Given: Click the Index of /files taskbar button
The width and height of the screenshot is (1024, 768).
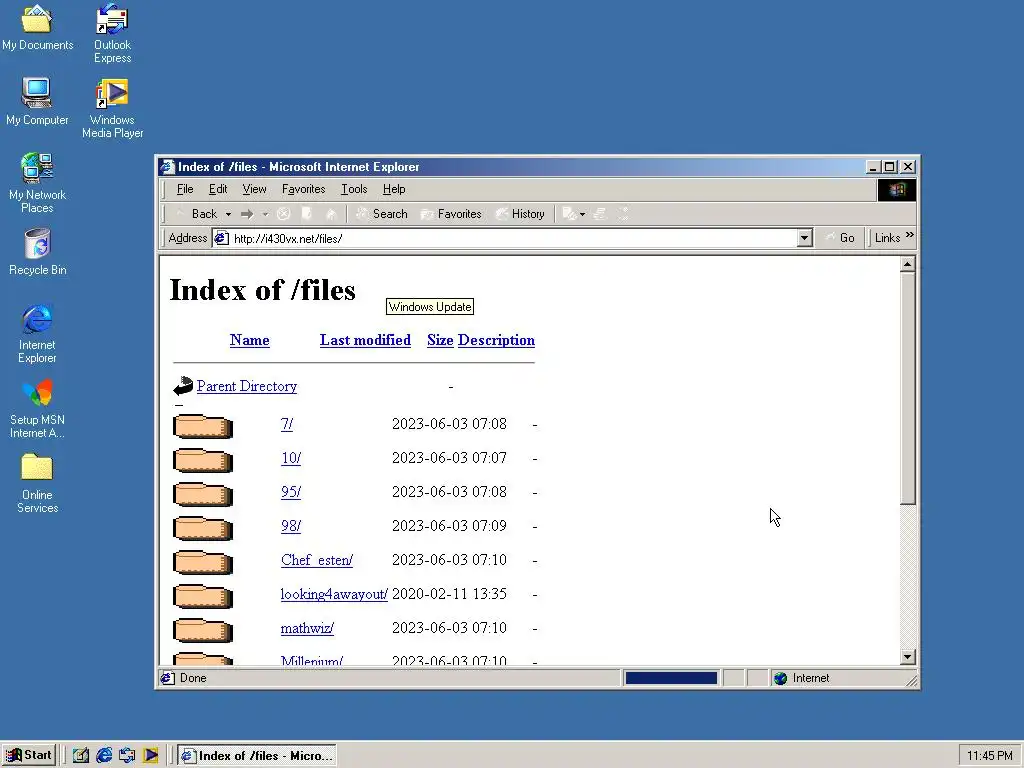Looking at the screenshot, I should [x=257, y=756].
